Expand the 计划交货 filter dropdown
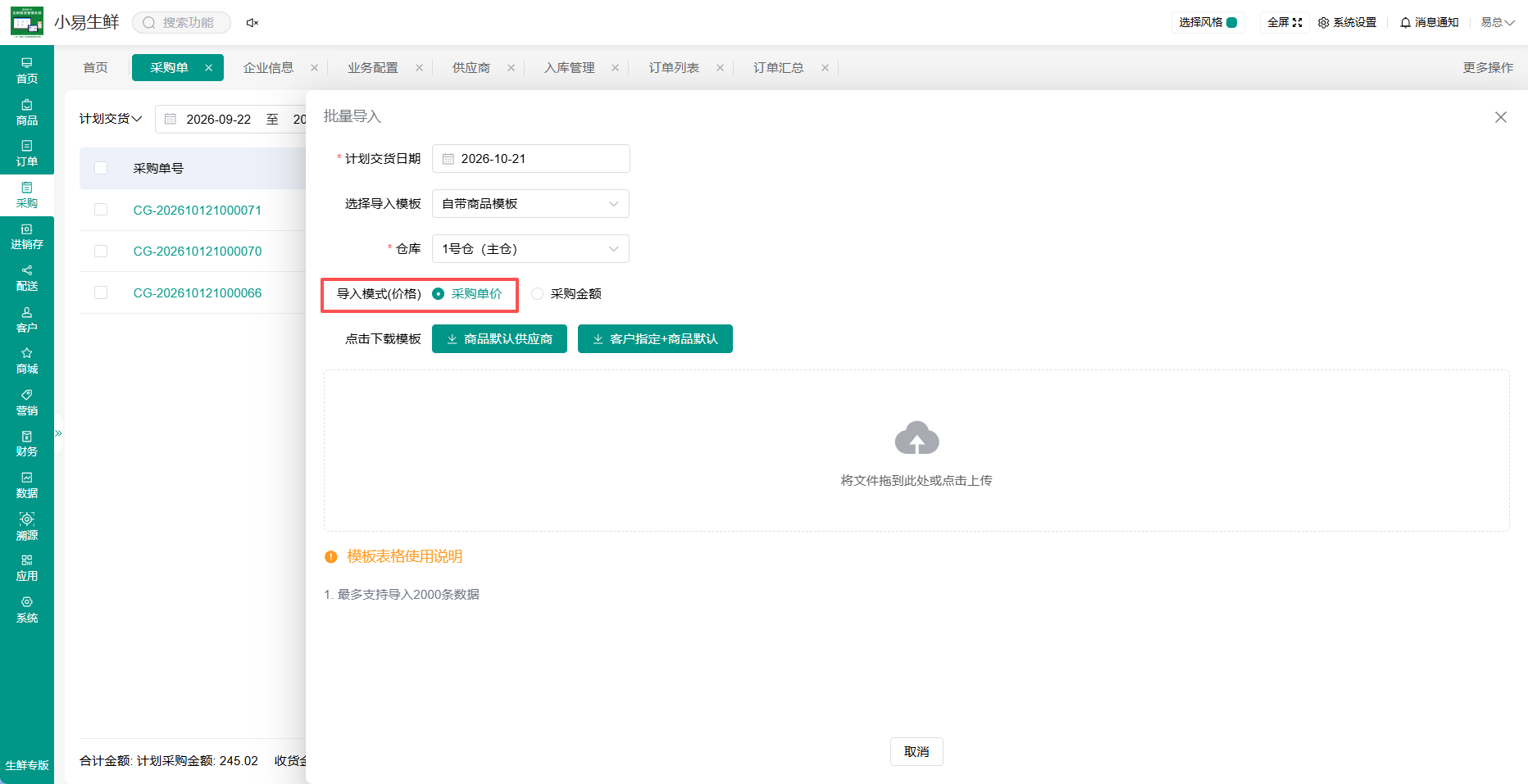 tap(111, 119)
